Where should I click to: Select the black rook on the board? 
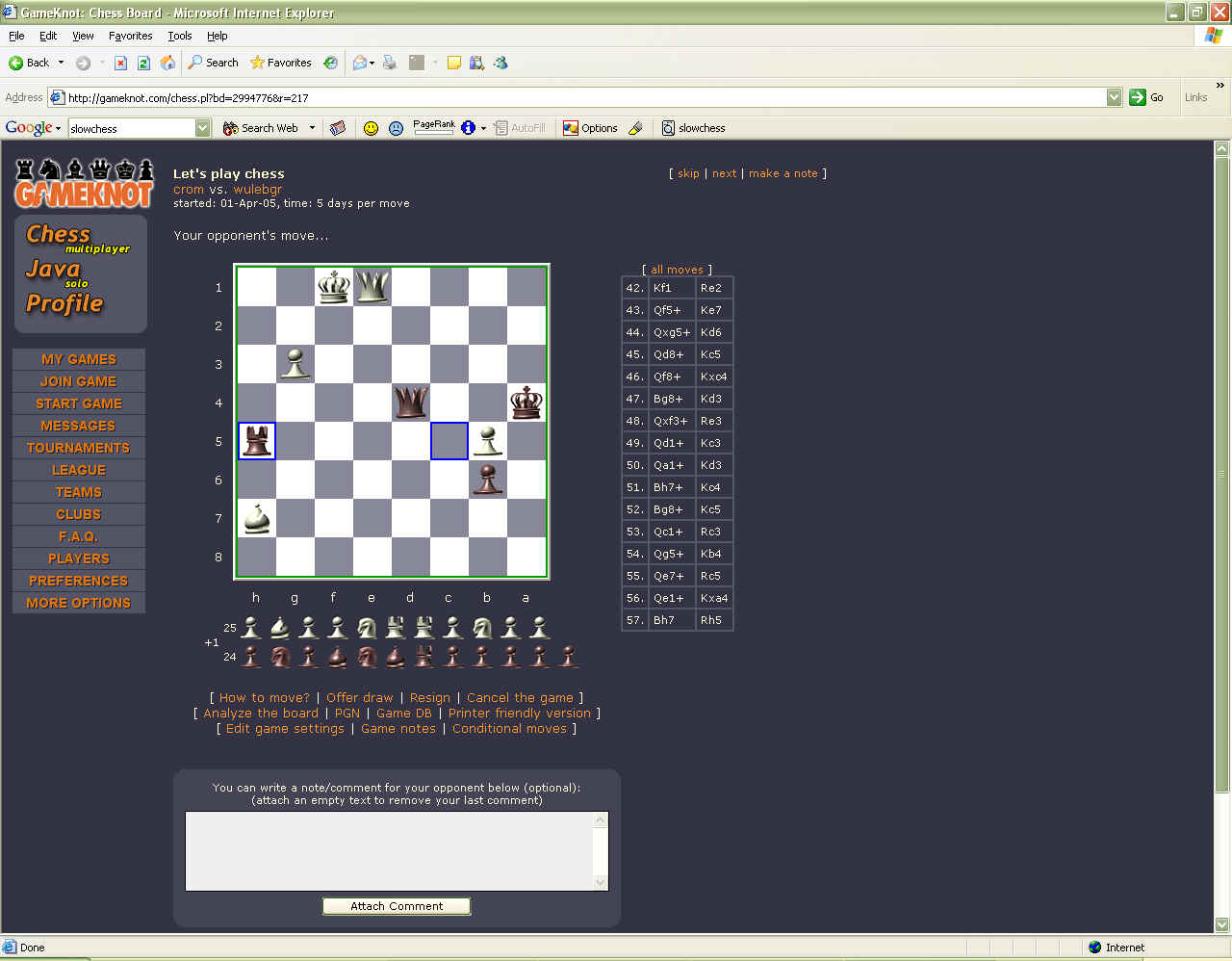[256, 441]
